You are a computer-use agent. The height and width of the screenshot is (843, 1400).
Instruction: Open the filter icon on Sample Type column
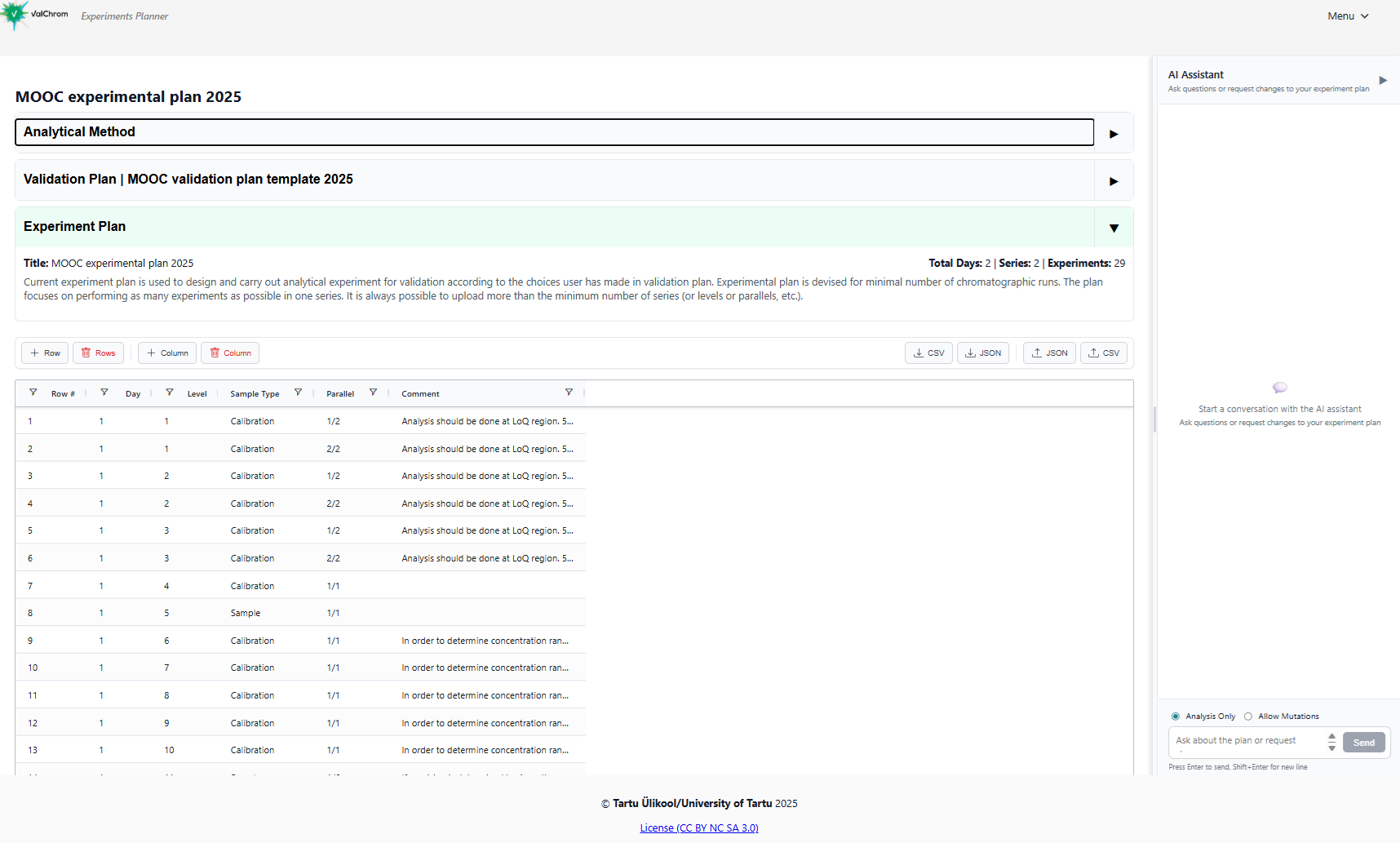click(x=299, y=393)
